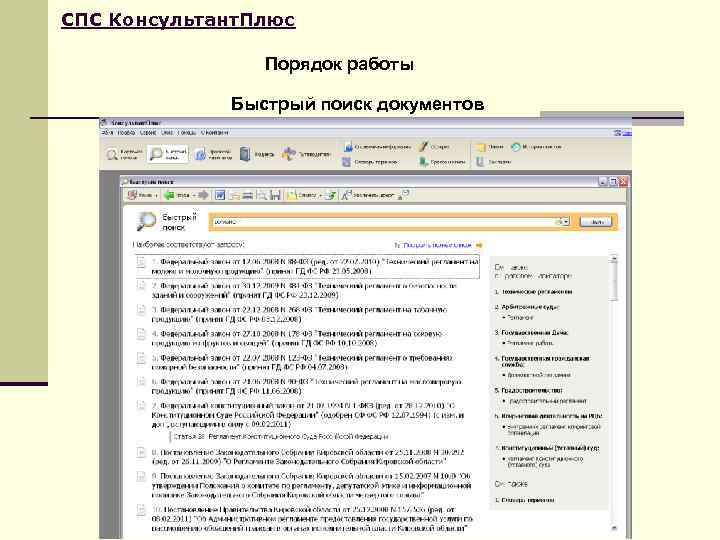Open Пресса и книги section

443,162
